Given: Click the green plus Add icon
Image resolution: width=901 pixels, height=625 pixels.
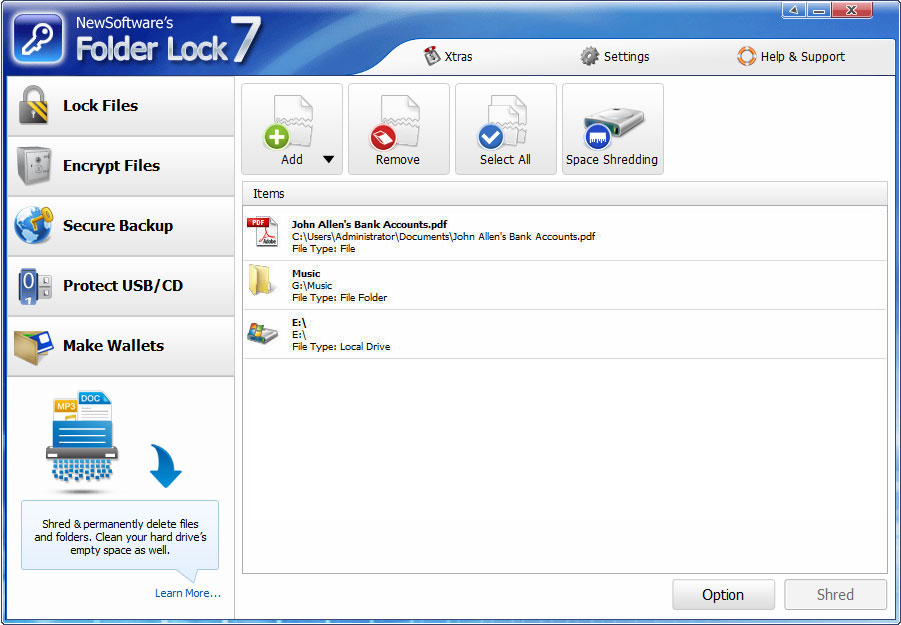Looking at the screenshot, I should tap(276, 137).
